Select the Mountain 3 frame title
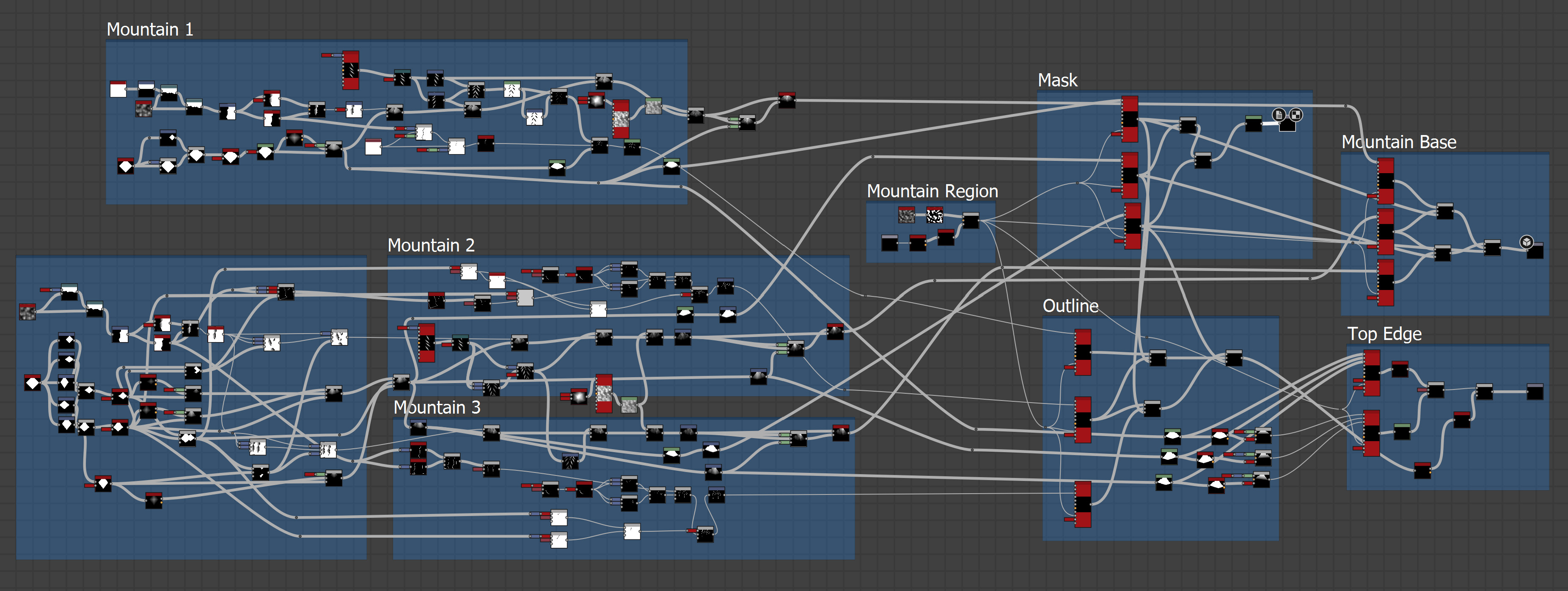This screenshot has width=1568, height=591. click(x=437, y=407)
